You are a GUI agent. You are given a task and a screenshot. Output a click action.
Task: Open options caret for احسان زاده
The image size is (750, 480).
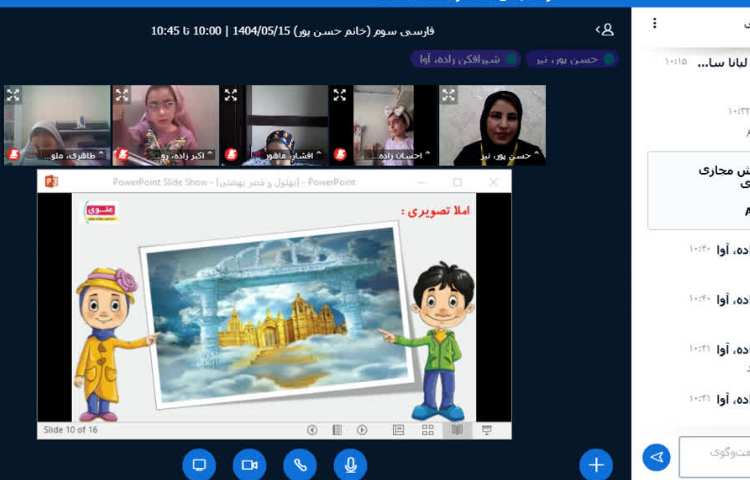[428, 154]
